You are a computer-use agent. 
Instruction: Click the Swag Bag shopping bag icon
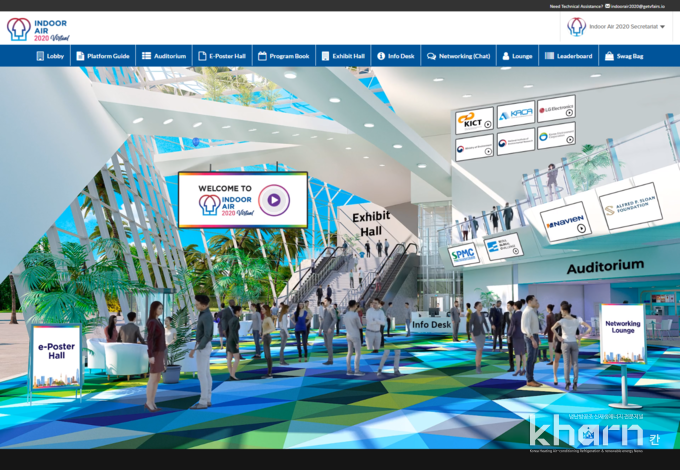coord(609,56)
